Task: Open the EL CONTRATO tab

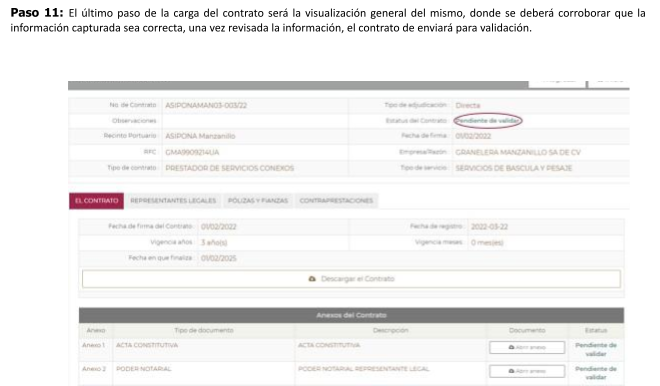Action: coord(96,201)
